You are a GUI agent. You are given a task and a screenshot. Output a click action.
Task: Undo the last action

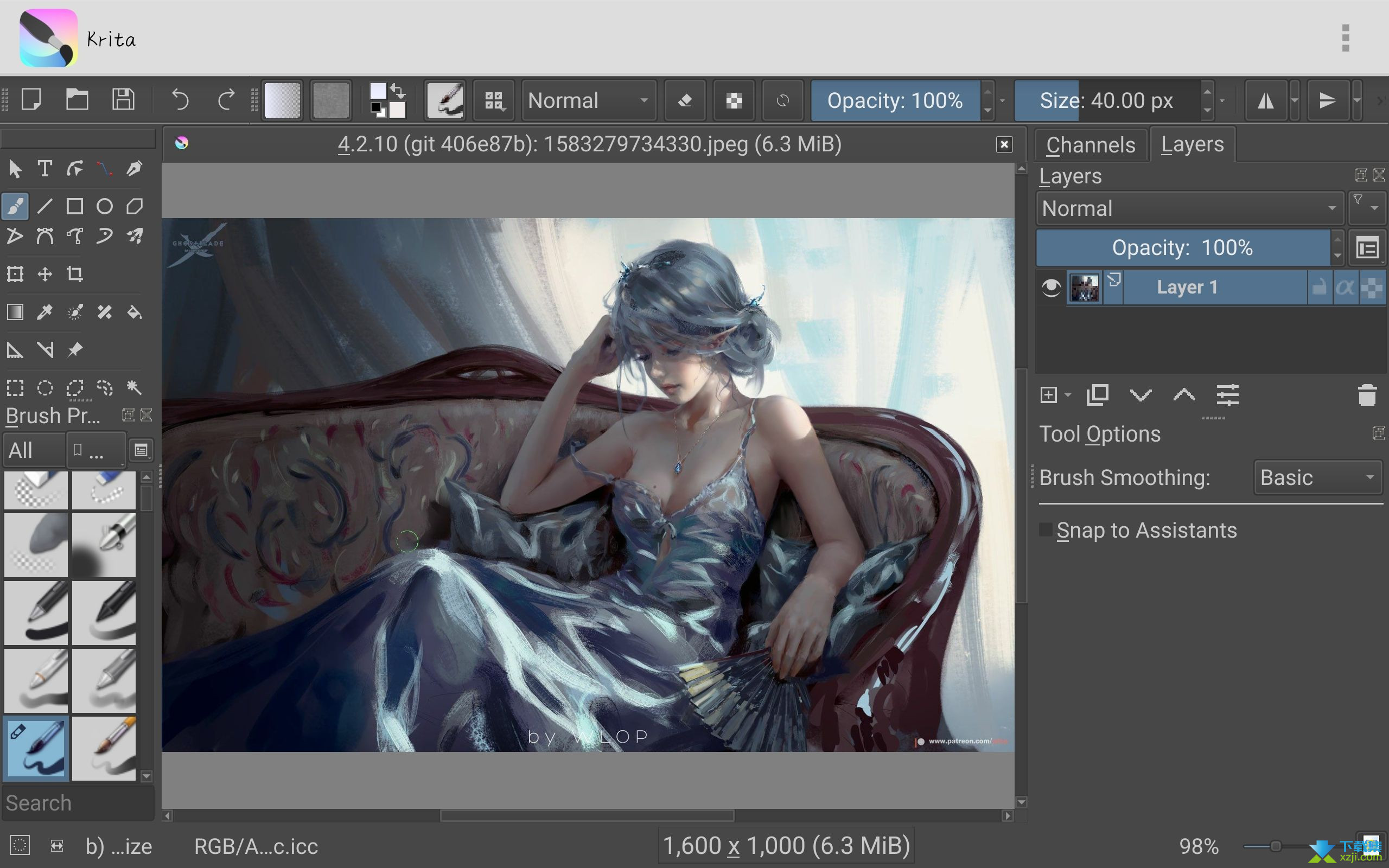[180, 100]
